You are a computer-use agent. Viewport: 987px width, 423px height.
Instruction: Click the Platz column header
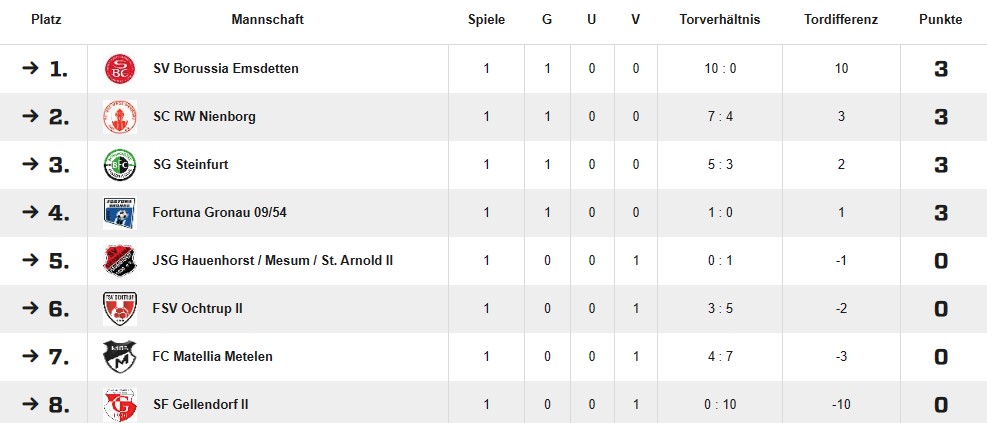[x=45, y=20]
